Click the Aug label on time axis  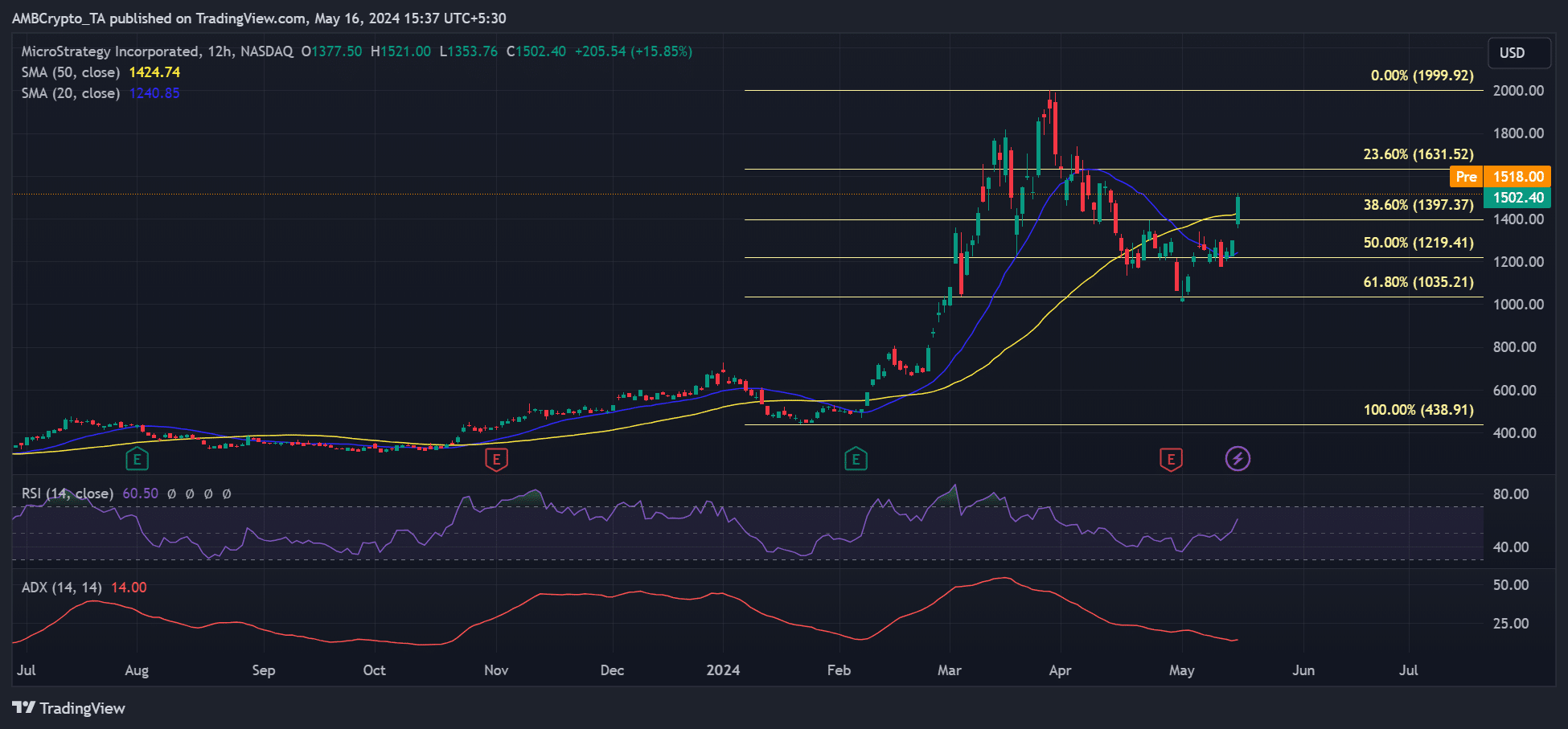point(137,670)
